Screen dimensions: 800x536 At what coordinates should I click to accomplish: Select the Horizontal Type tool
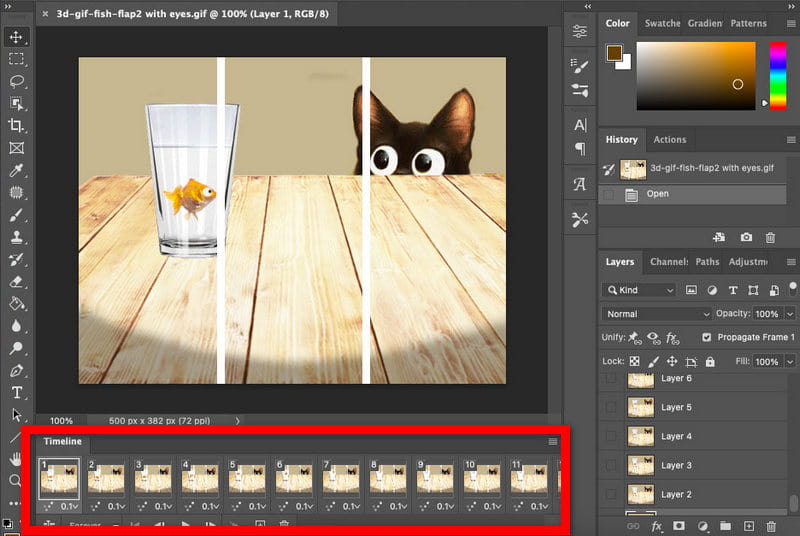[16, 392]
